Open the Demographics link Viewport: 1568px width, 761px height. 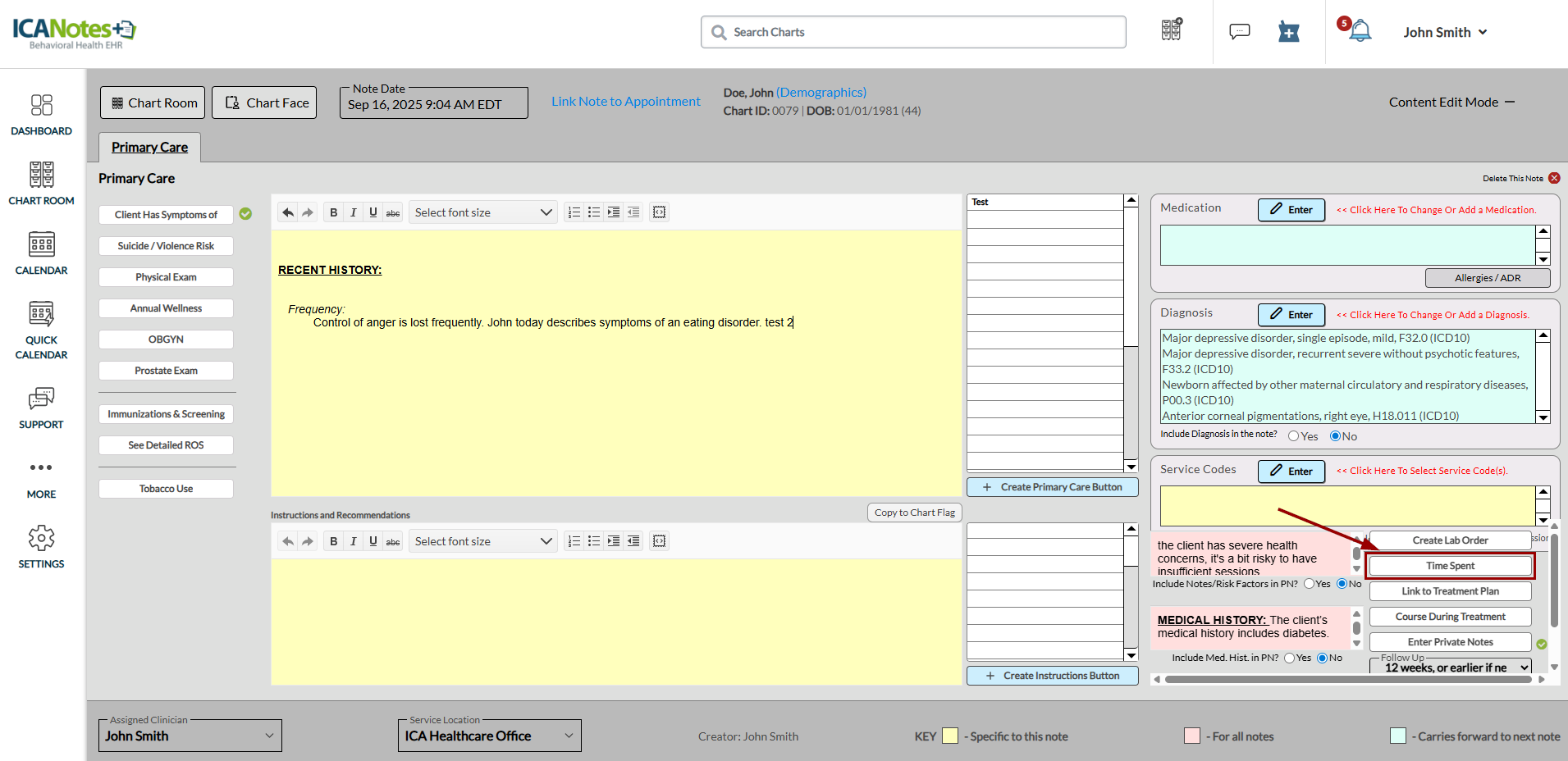click(x=821, y=93)
